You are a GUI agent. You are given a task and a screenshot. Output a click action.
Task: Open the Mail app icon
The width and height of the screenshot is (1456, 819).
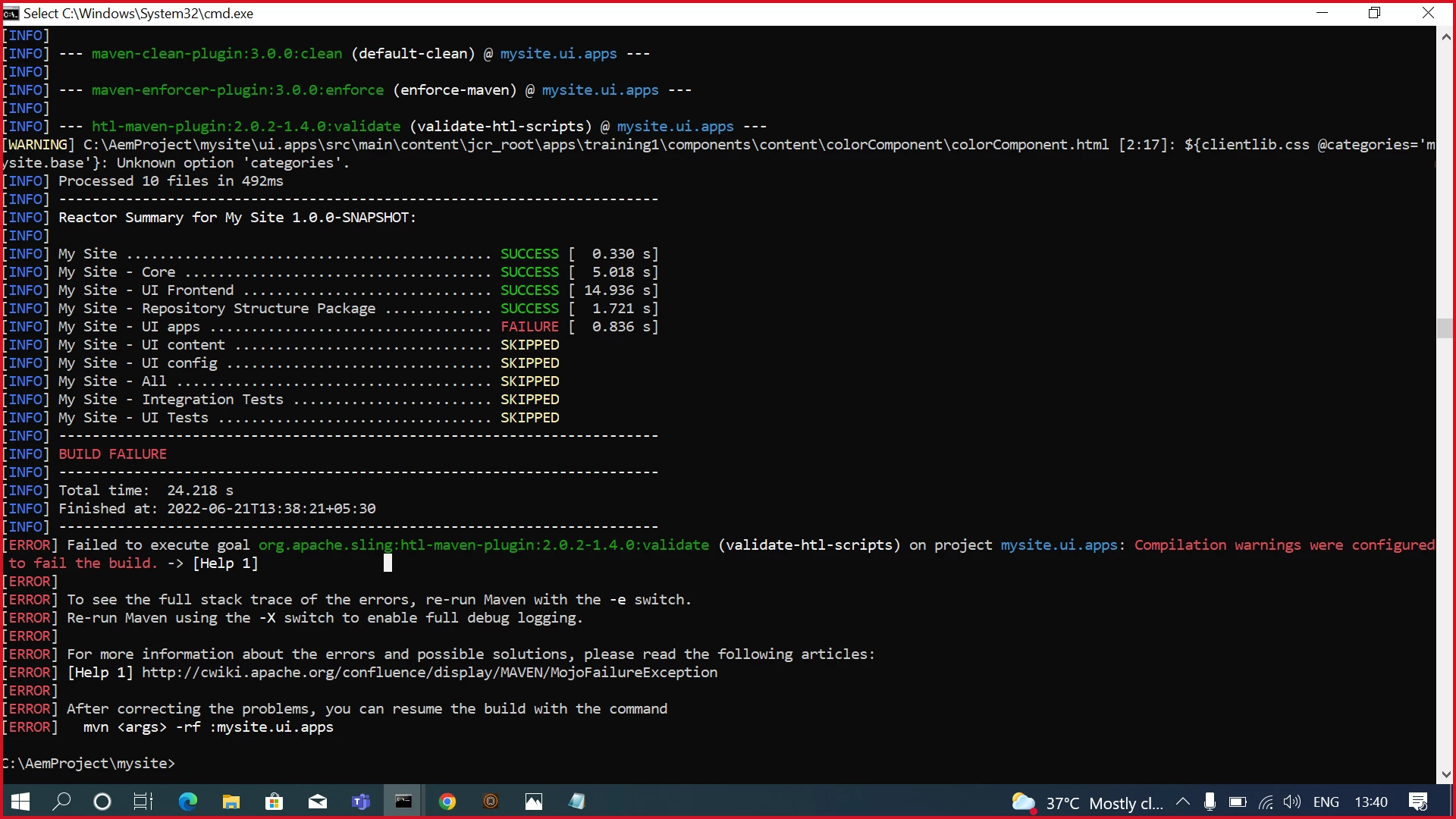pos(318,802)
